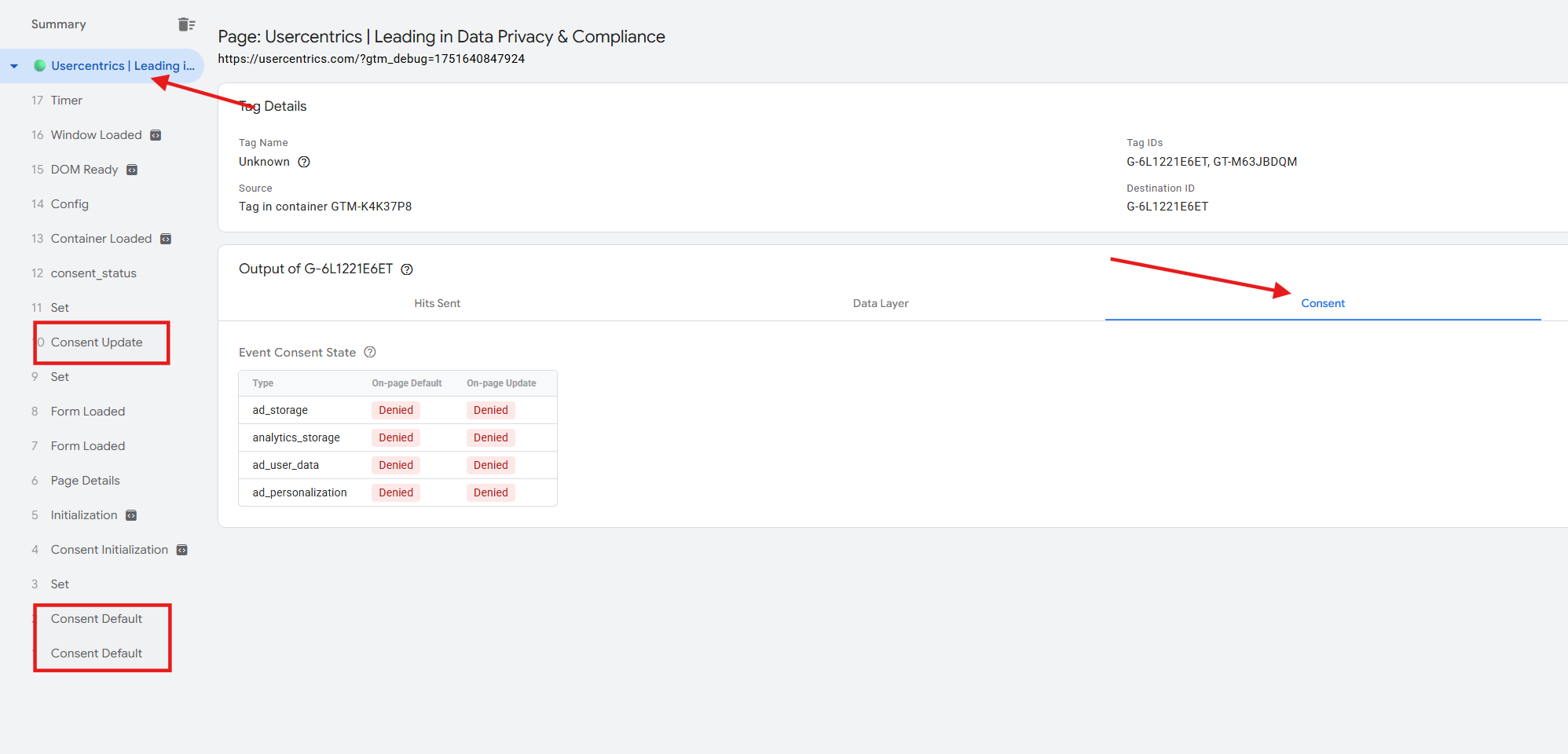Open the help icon next to Unknown
The image size is (1568, 754).
[x=304, y=162]
